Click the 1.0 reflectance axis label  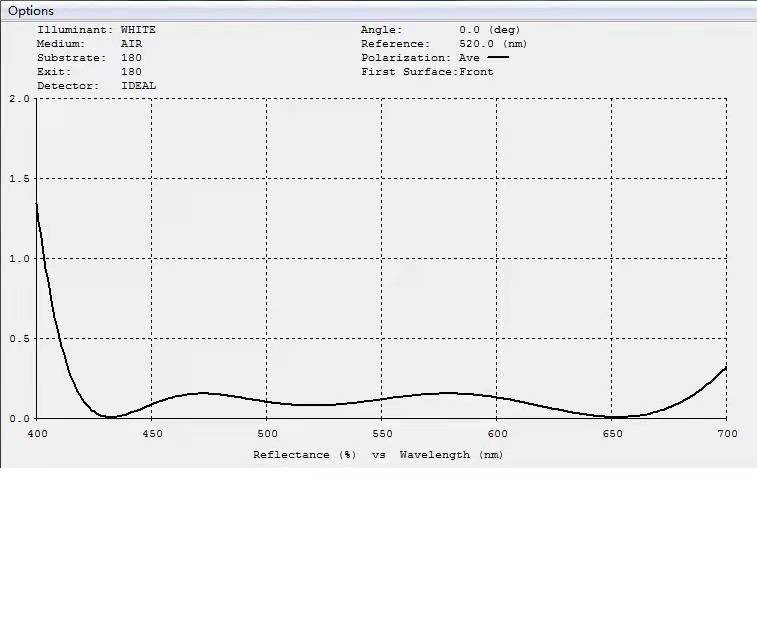[19, 259]
